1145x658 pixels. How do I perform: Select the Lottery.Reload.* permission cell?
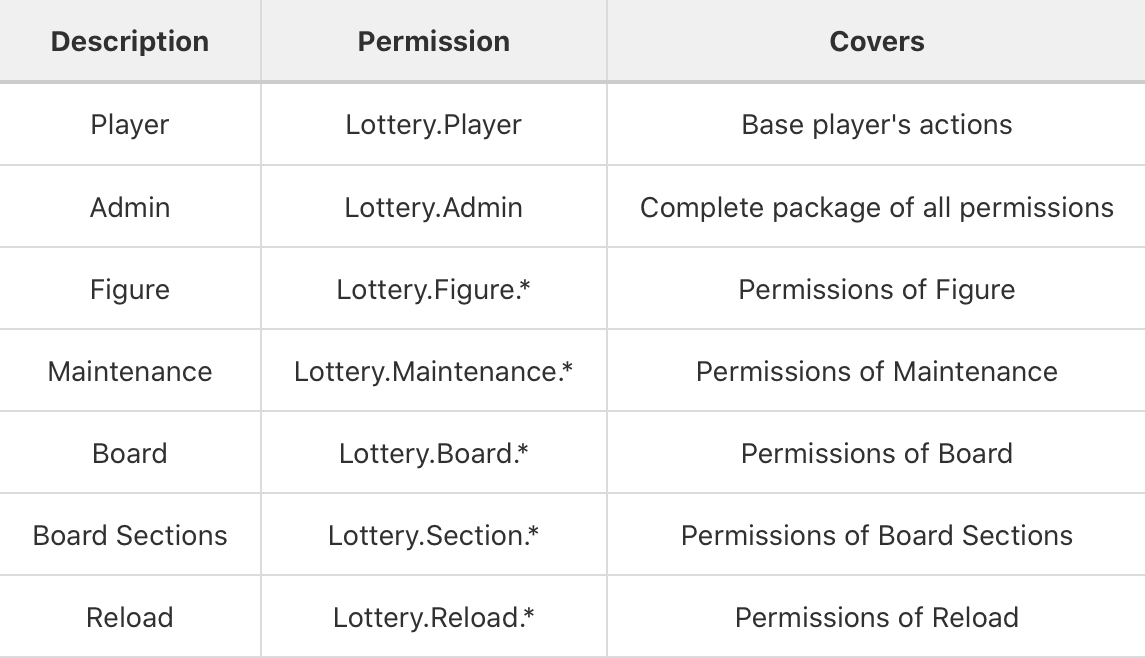[434, 616]
